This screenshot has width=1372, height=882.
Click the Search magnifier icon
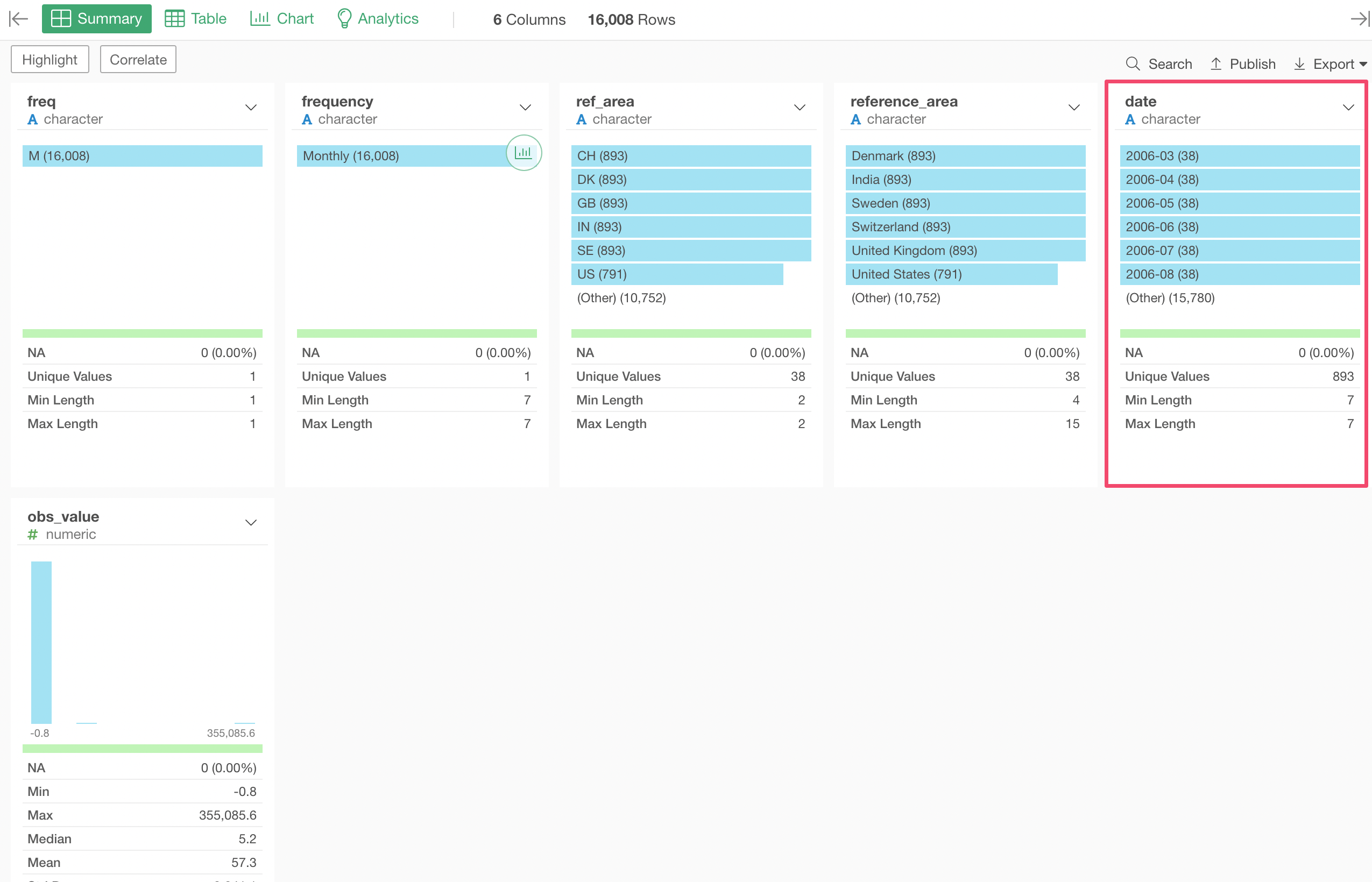pos(1133,63)
